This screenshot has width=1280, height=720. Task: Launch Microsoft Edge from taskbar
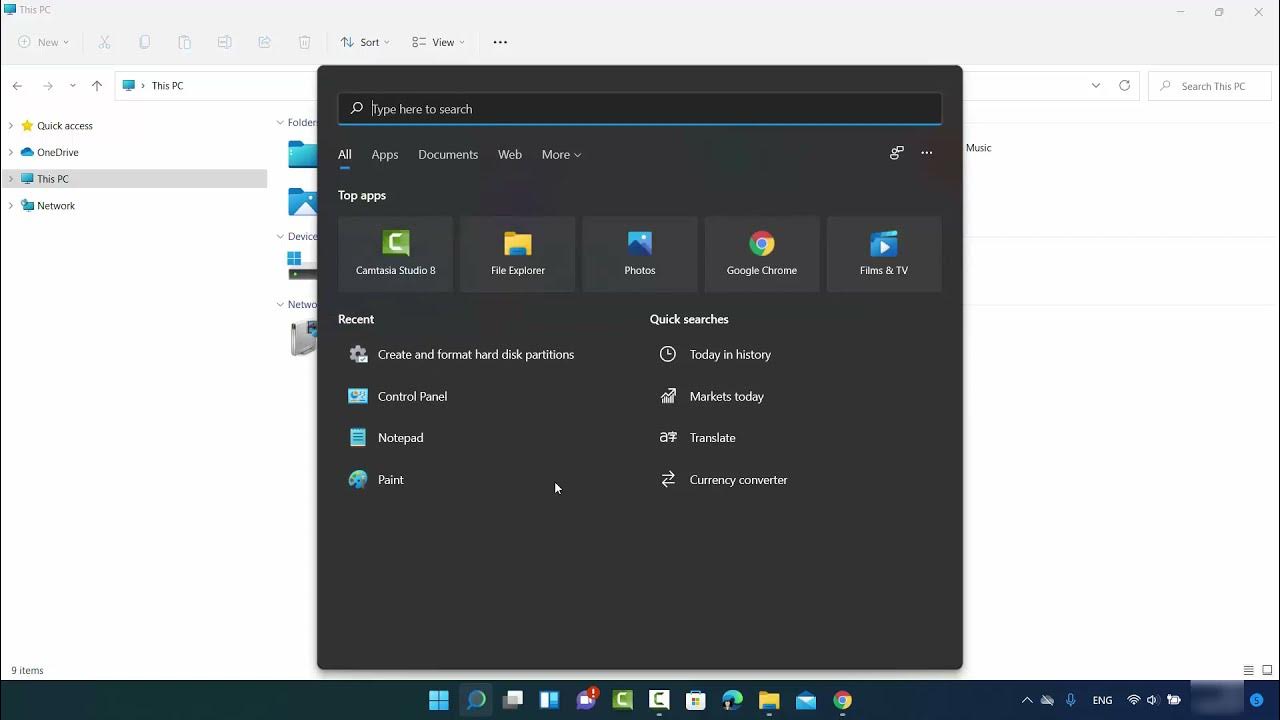[x=733, y=700]
